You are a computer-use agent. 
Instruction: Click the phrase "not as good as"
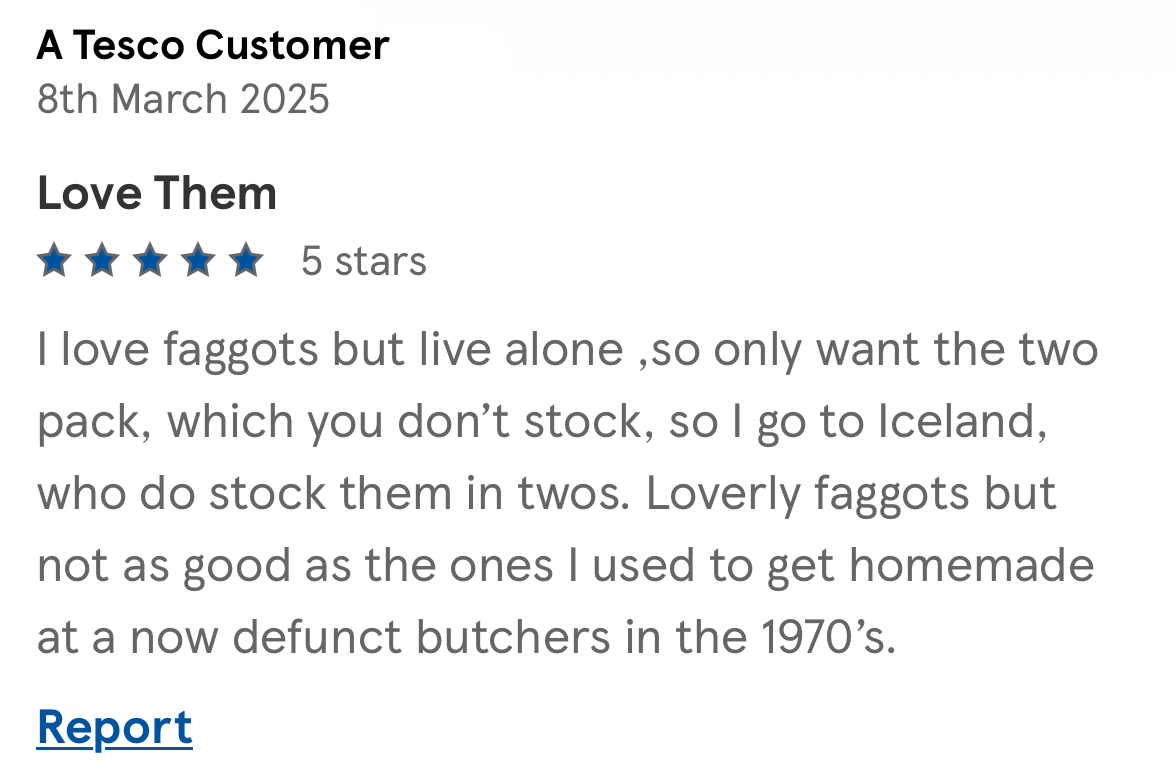[195, 566]
